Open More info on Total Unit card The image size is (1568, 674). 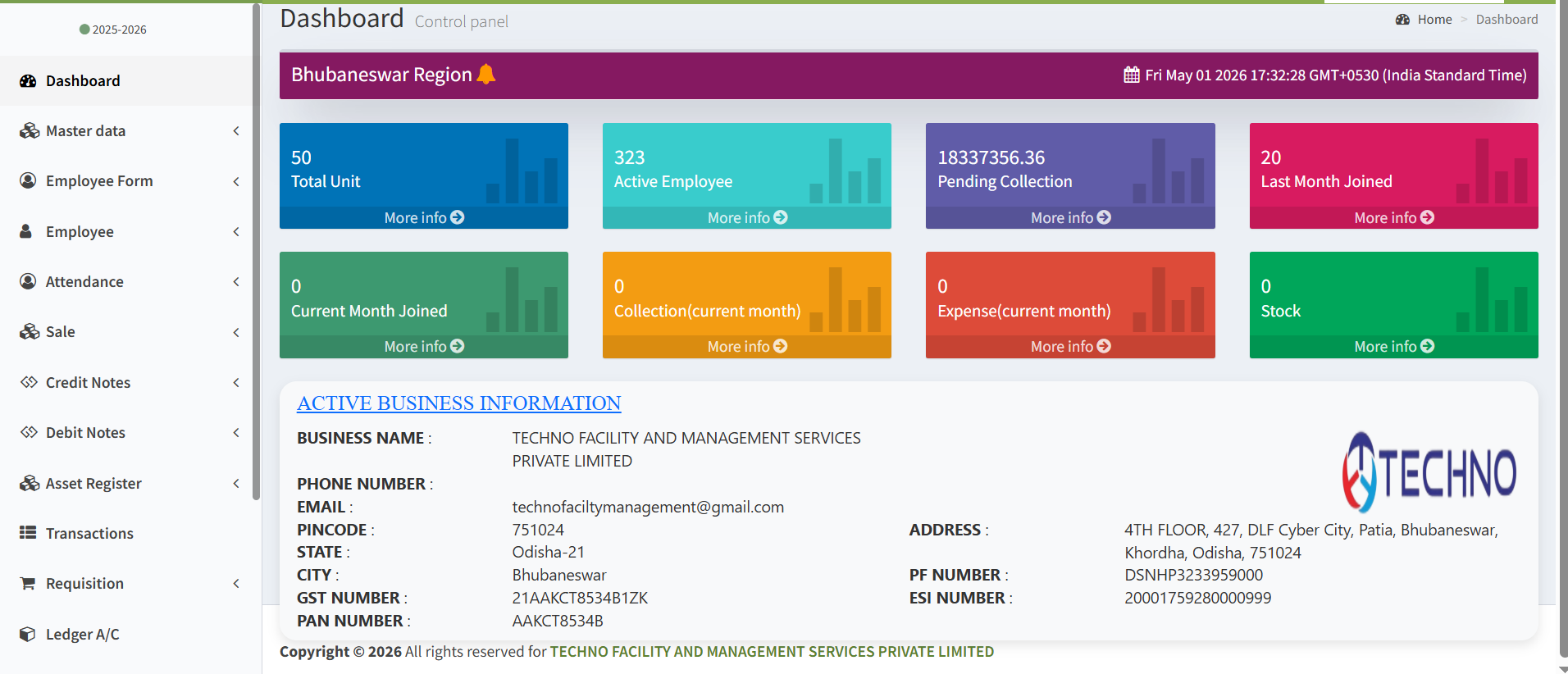(x=424, y=217)
